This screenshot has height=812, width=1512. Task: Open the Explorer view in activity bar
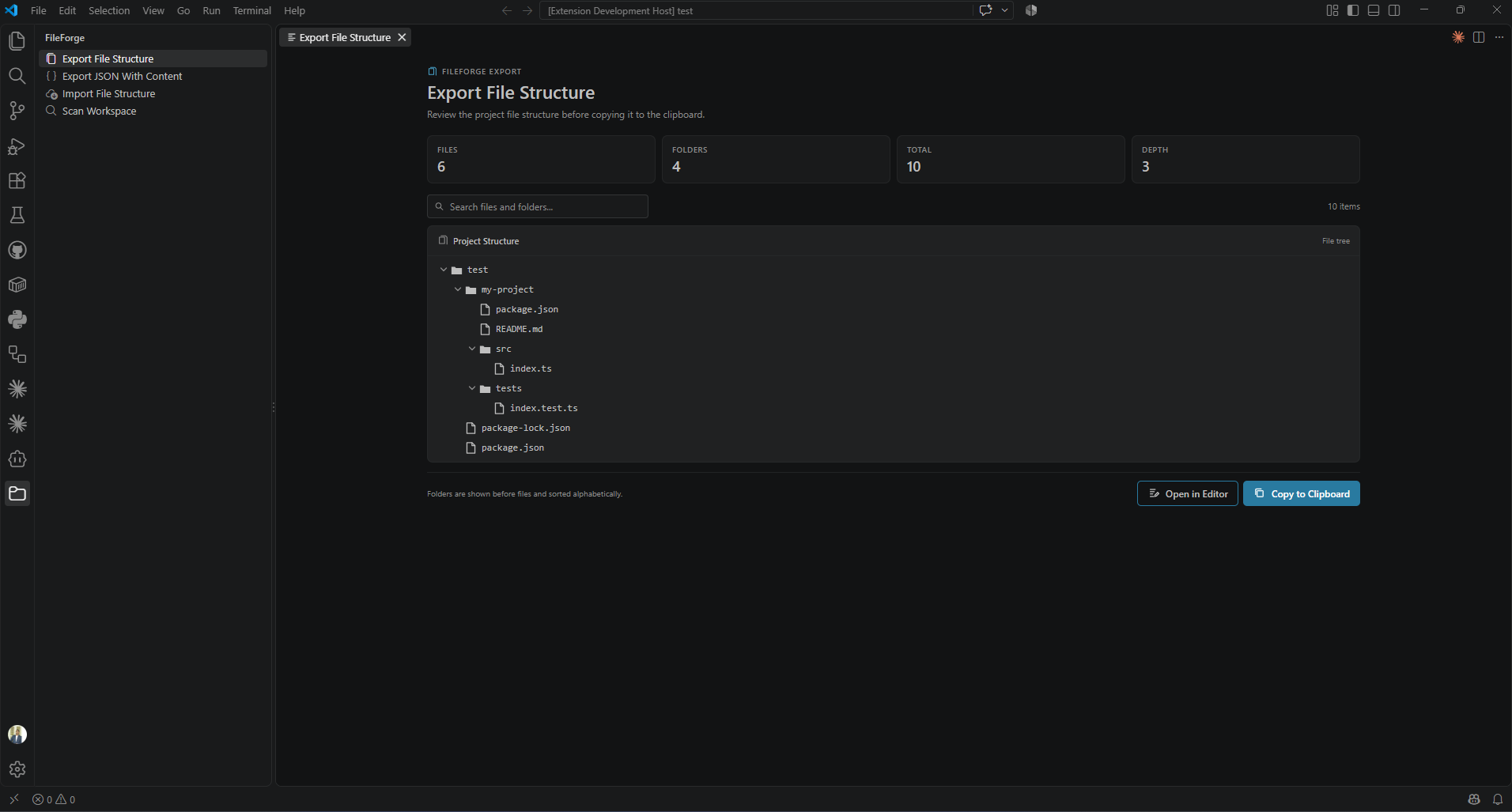(x=17, y=41)
